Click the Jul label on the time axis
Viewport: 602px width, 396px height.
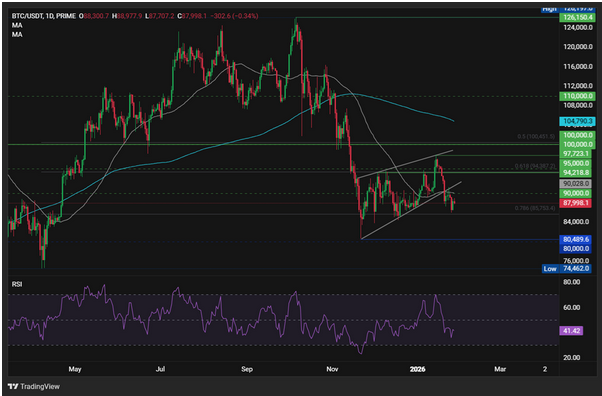[x=160, y=369]
